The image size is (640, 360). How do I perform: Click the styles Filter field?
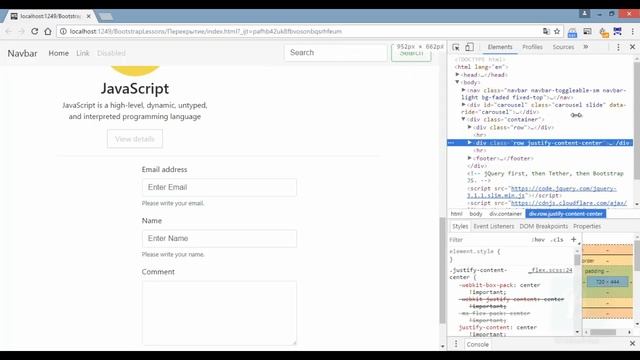(x=488, y=240)
